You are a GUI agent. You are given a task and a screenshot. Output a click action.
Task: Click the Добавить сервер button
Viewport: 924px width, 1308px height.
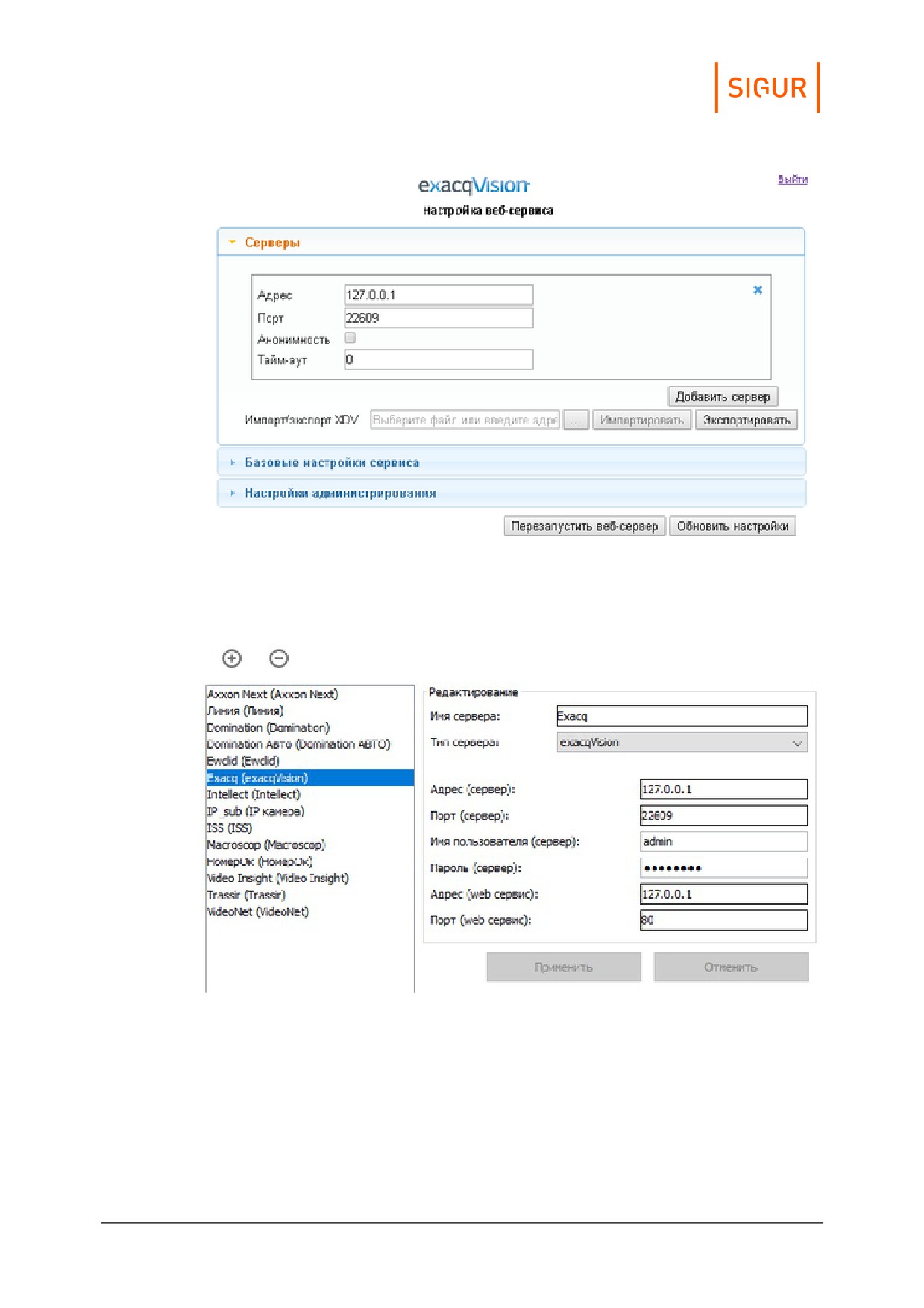tap(723, 397)
